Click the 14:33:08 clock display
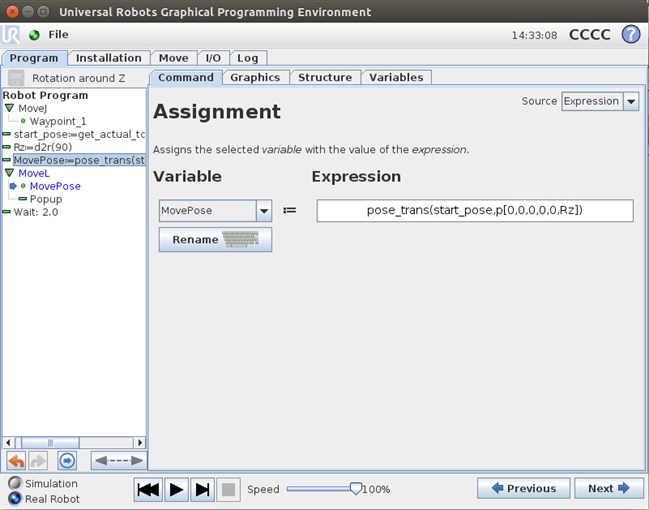 [x=534, y=35]
